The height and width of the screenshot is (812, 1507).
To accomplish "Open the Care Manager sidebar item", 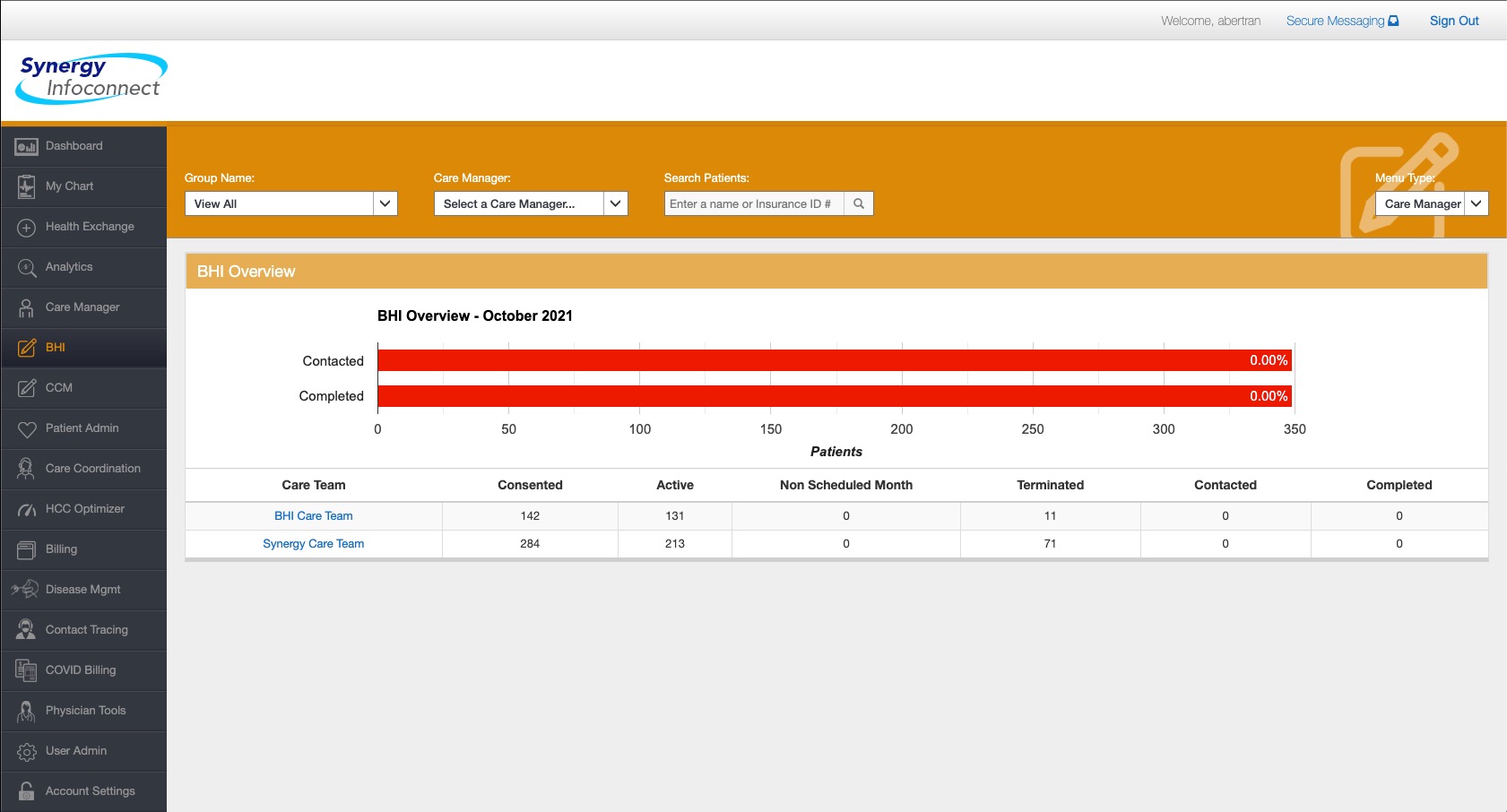I will (83, 307).
